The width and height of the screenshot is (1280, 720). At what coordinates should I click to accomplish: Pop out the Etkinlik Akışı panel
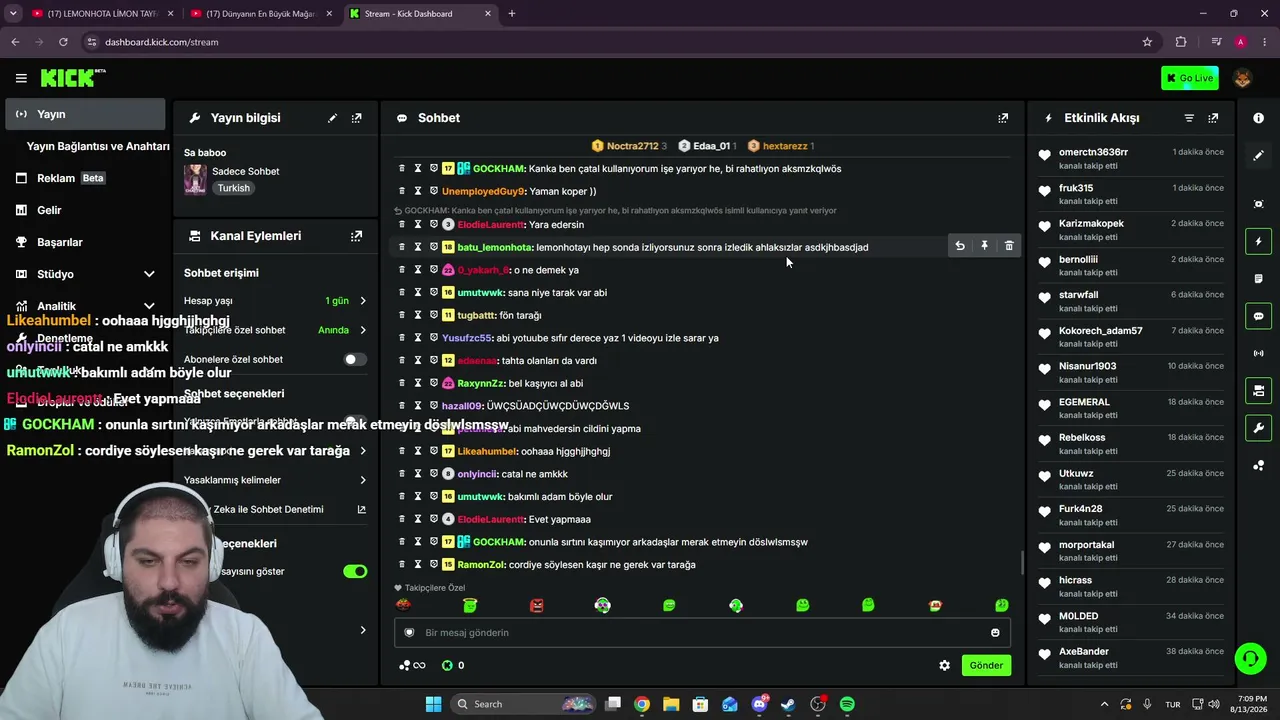pos(1213,118)
